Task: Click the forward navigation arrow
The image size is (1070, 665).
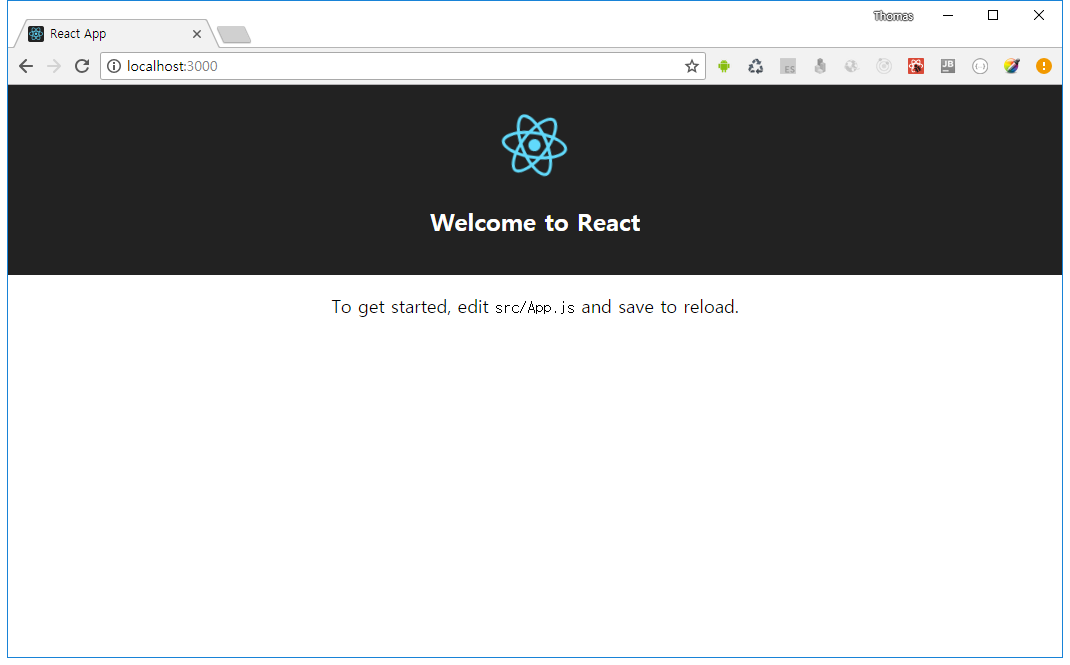Action: (54, 66)
